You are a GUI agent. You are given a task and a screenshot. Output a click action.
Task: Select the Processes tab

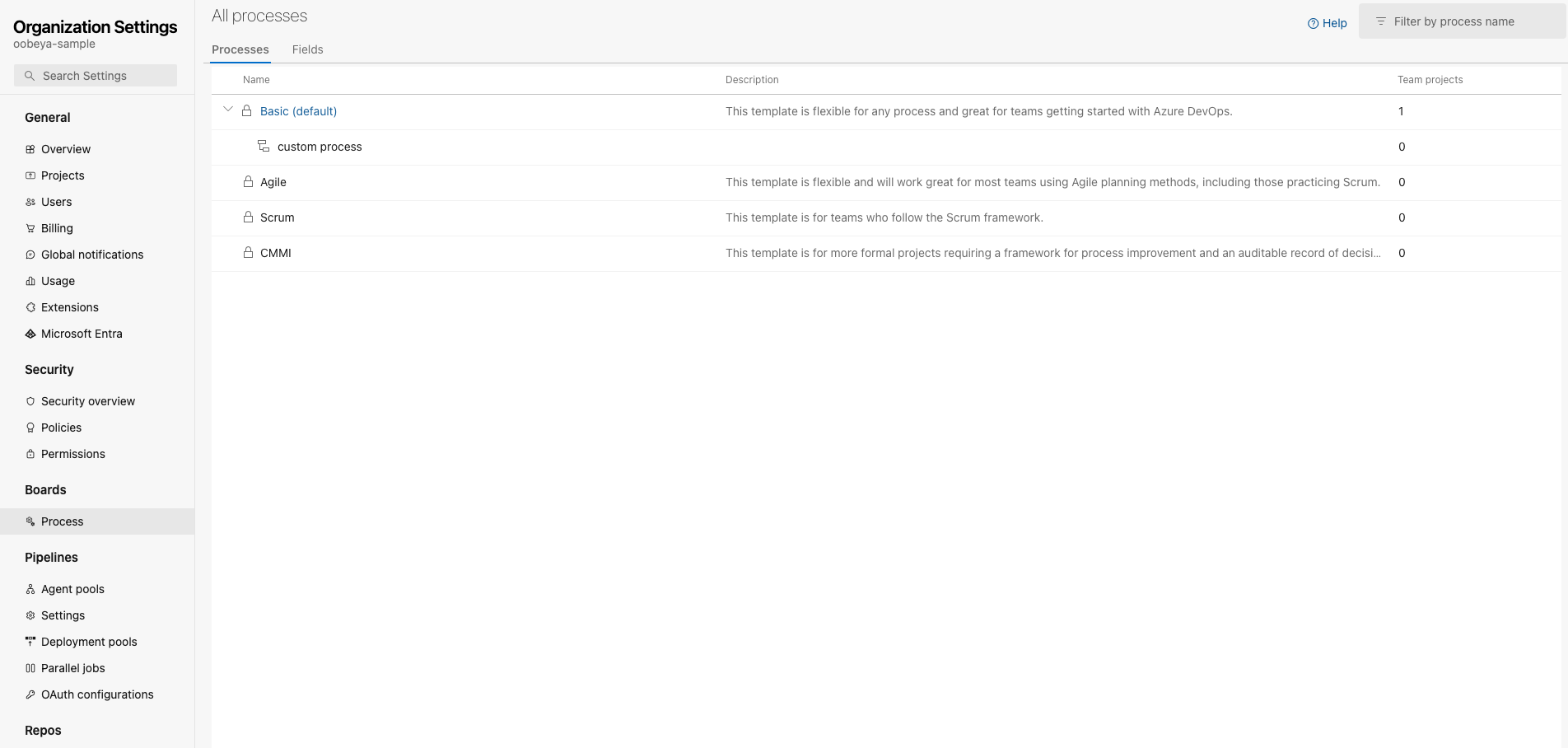(x=240, y=49)
